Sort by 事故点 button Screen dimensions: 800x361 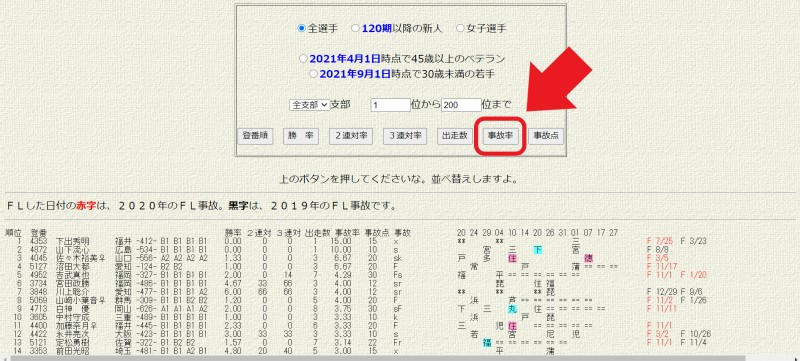546,136
